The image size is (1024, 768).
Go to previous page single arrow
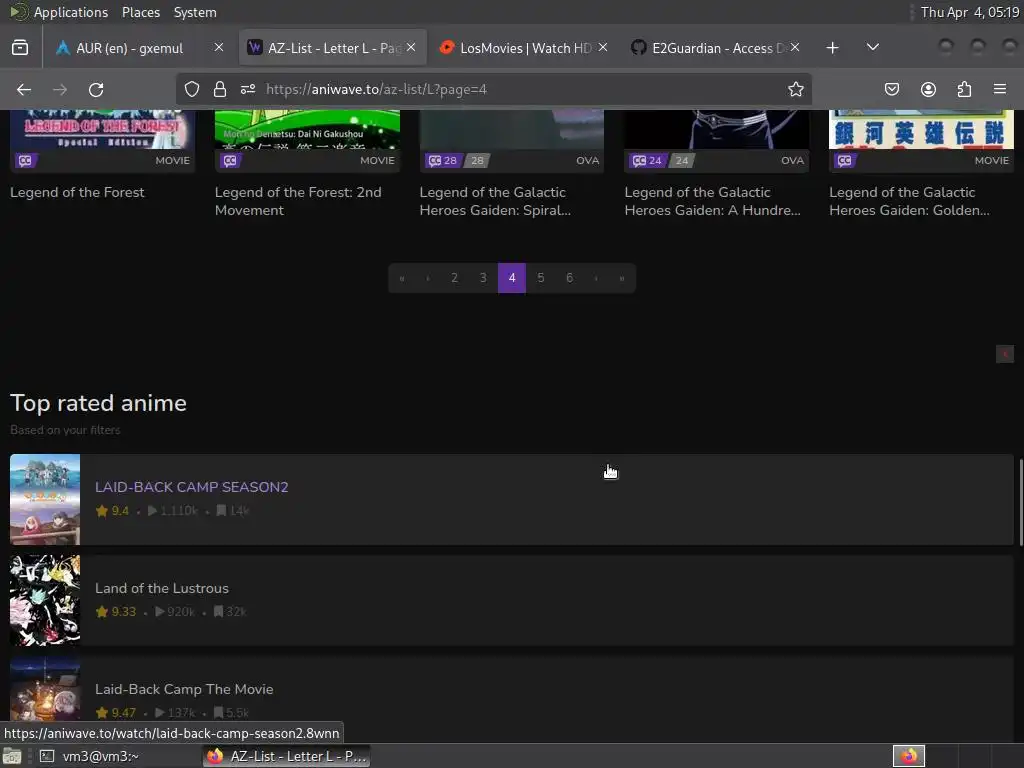428,278
